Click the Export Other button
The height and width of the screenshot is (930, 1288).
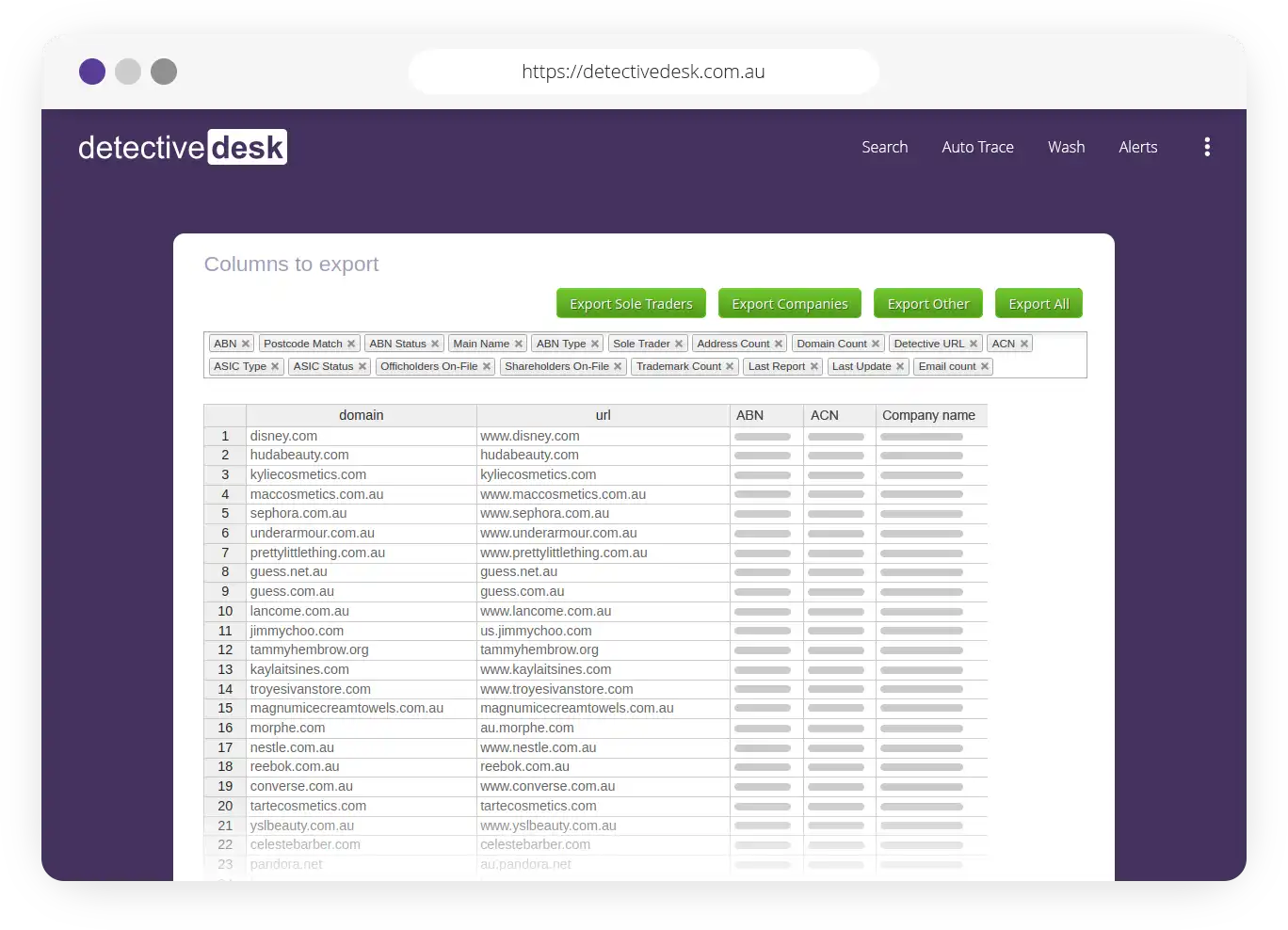pos(928,304)
